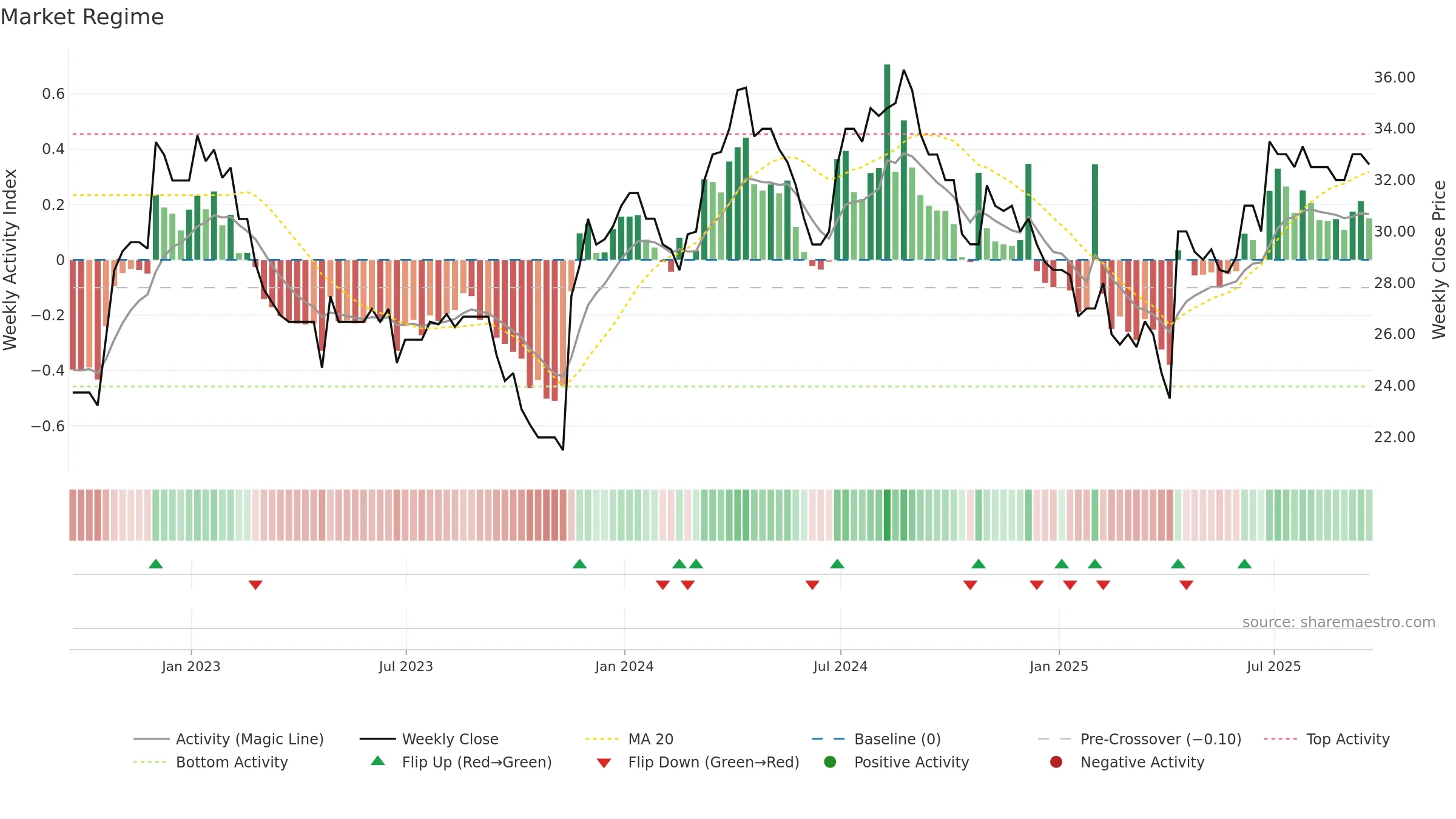1456x819 pixels.
Task: Toggle Pre-Crossover (−0.10) legend entry
Action: (x=1139, y=739)
